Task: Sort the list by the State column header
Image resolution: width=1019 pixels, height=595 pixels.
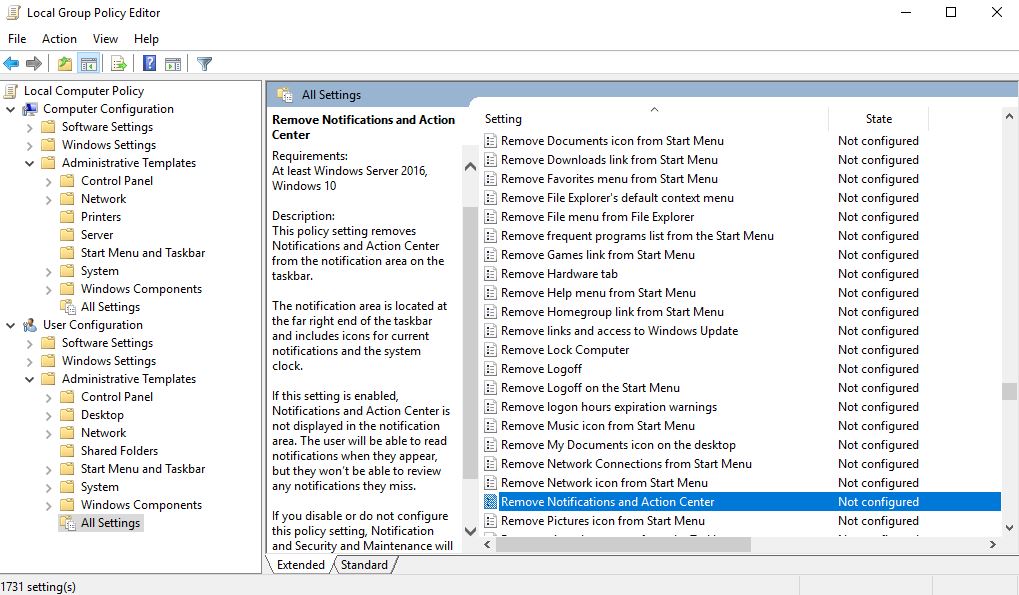Action: point(878,119)
